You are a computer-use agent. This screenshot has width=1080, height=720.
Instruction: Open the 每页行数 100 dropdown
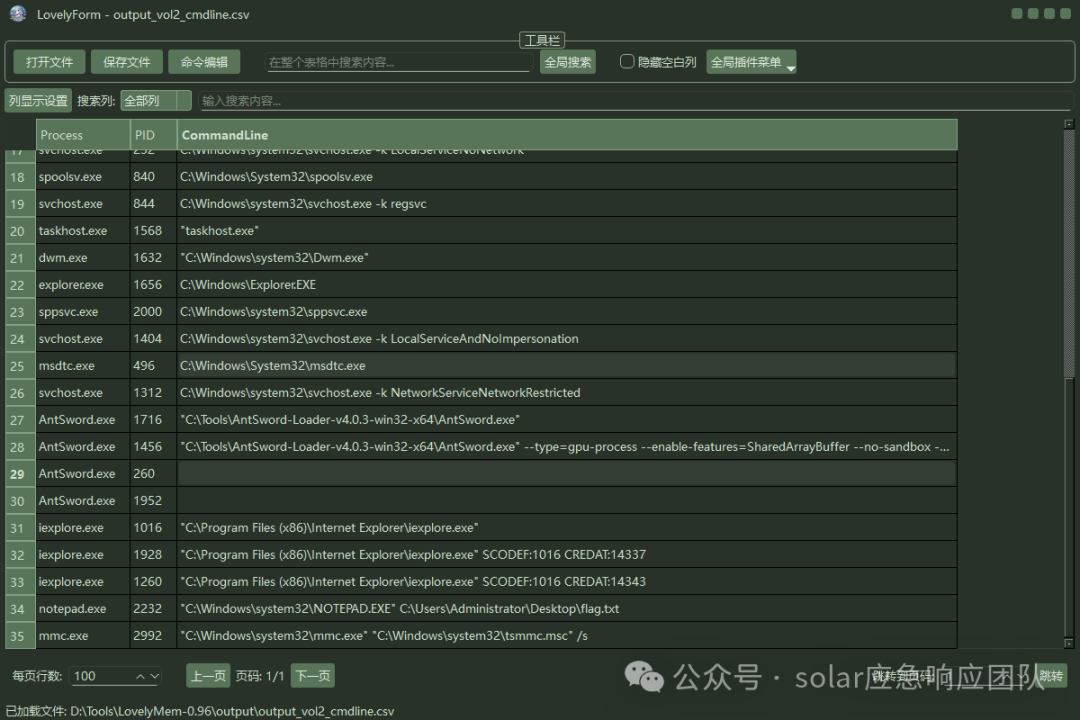click(x=116, y=676)
